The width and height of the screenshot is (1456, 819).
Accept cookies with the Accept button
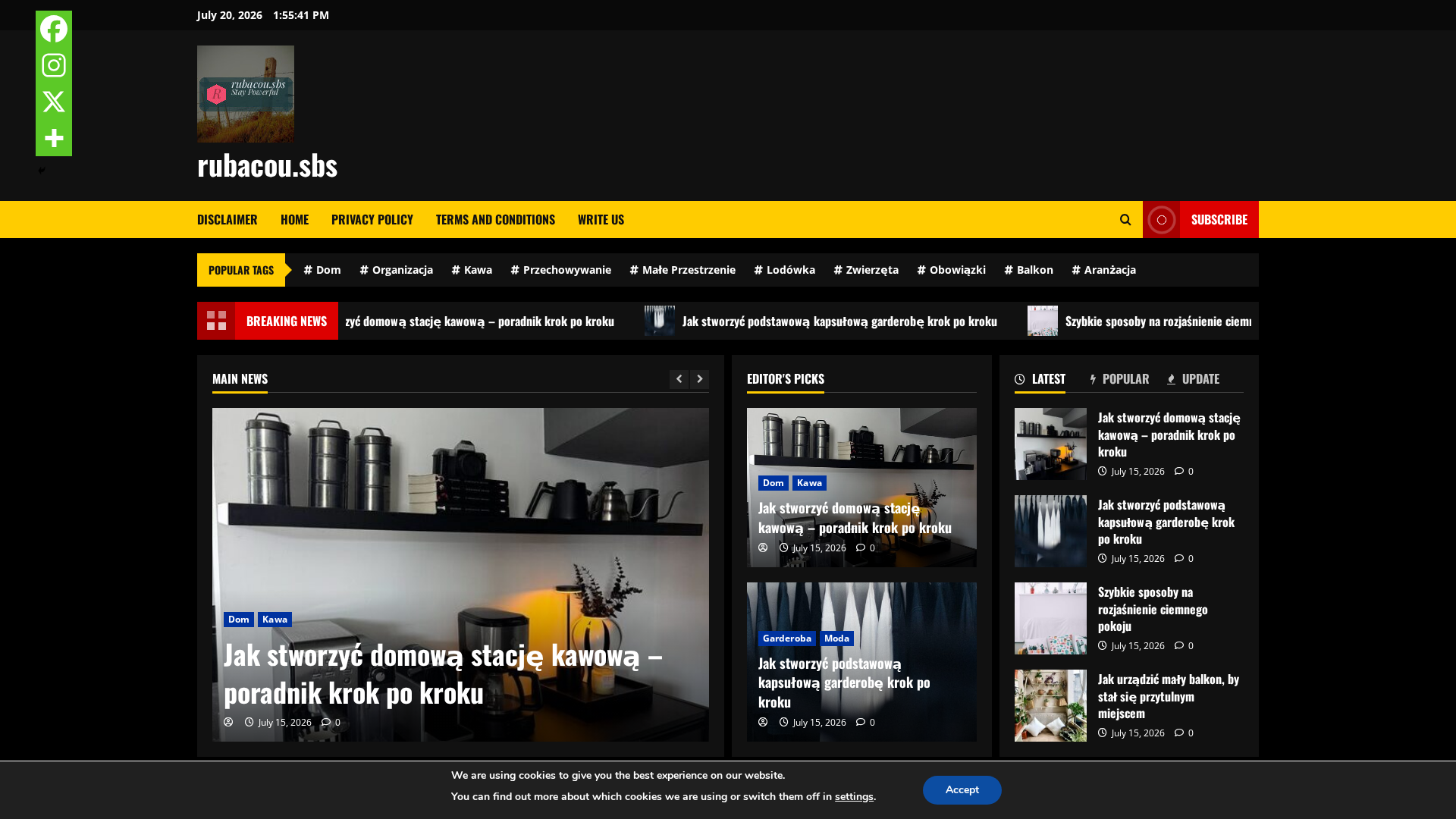click(962, 790)
